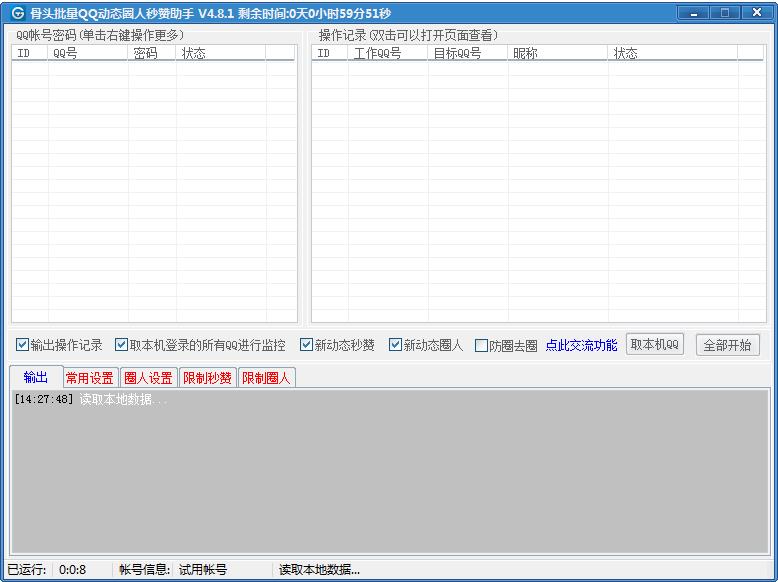This screenshot has width=778, height=582.
Task: Sort account list by QQ号 column header
Action: [x=88, y=53]
